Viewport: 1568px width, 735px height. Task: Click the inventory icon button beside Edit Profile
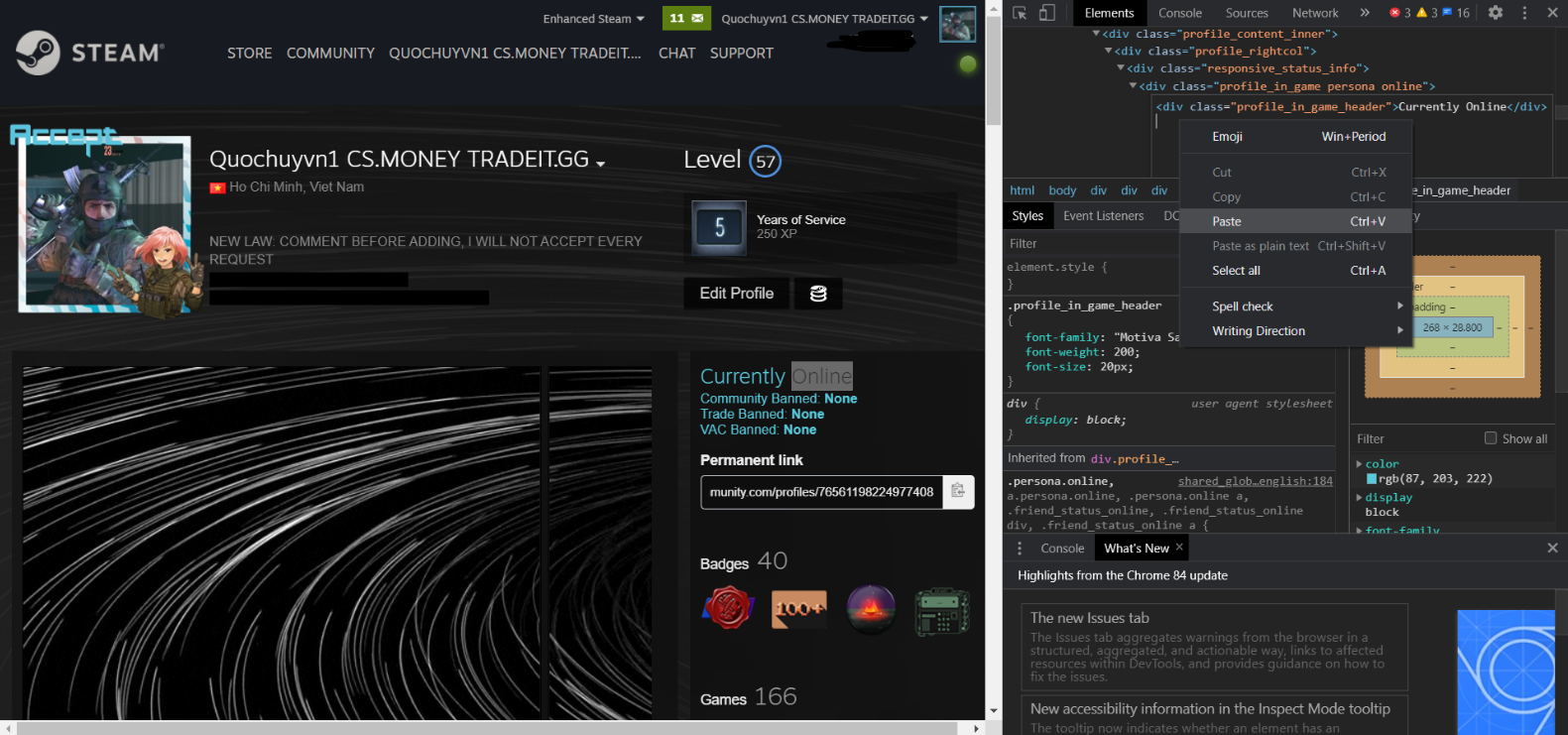pyautogui.click(x=818, y=294)
